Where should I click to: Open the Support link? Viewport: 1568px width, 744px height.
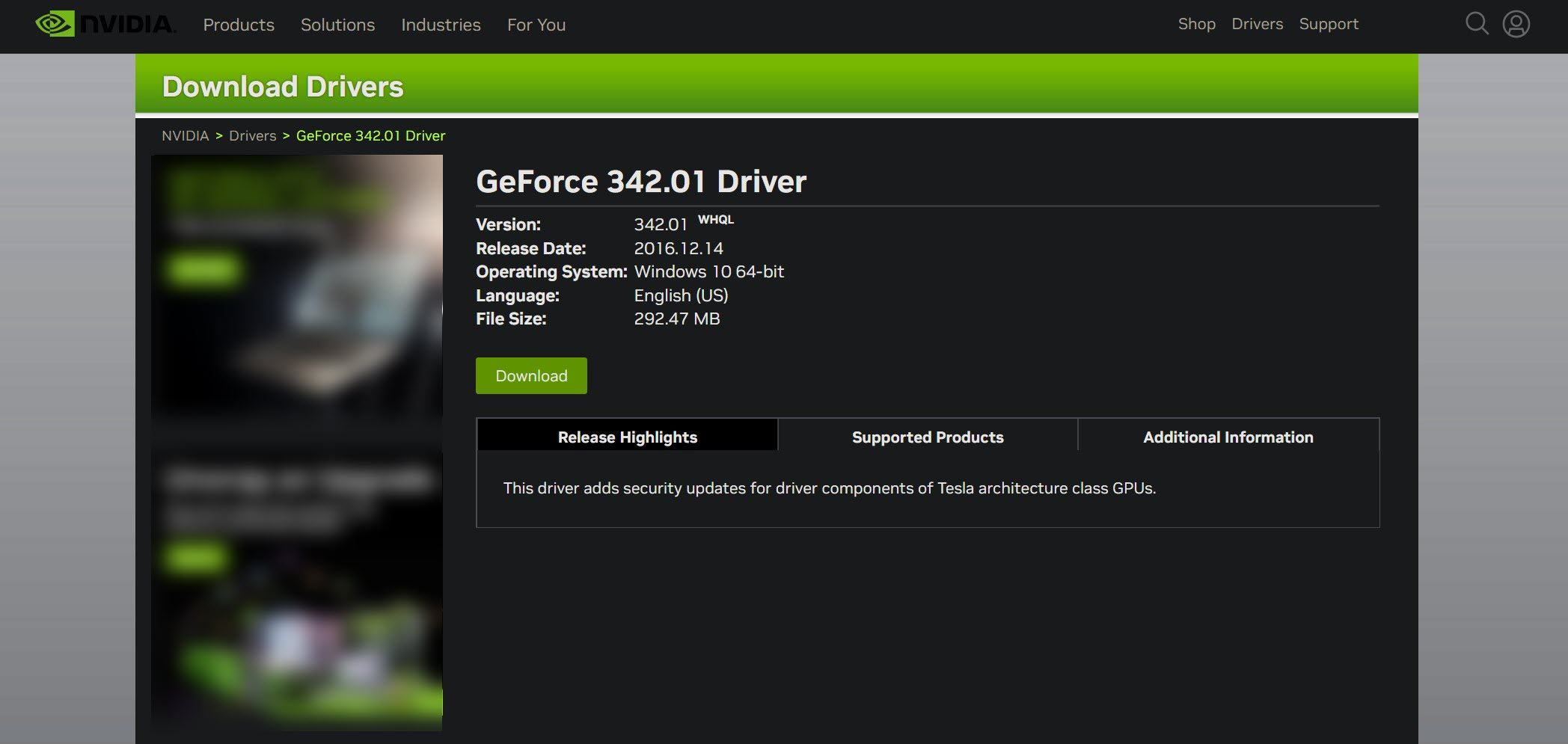click(x=1329, y=24)
